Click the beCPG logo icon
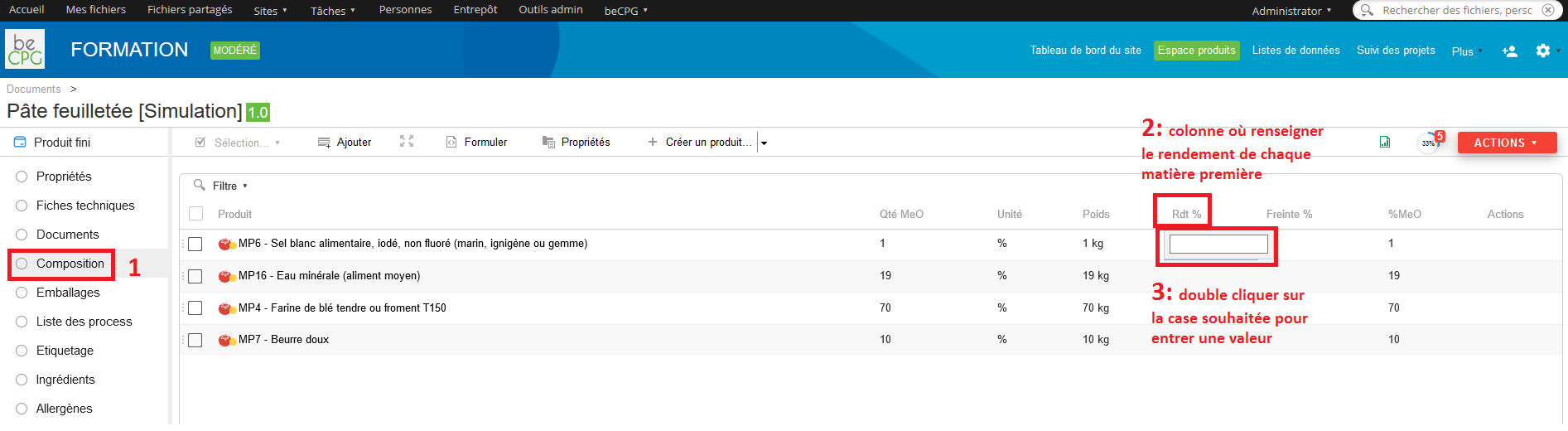 pyautogui.click(x=25, y=50)
